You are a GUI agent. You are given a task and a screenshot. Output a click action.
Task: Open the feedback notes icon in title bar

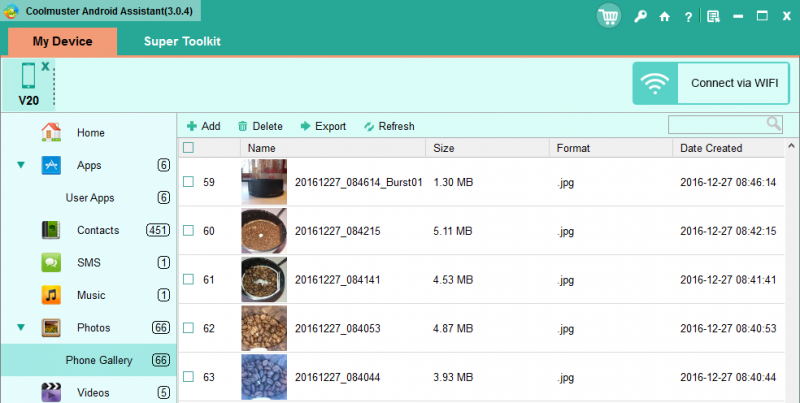tap(713, 16)
